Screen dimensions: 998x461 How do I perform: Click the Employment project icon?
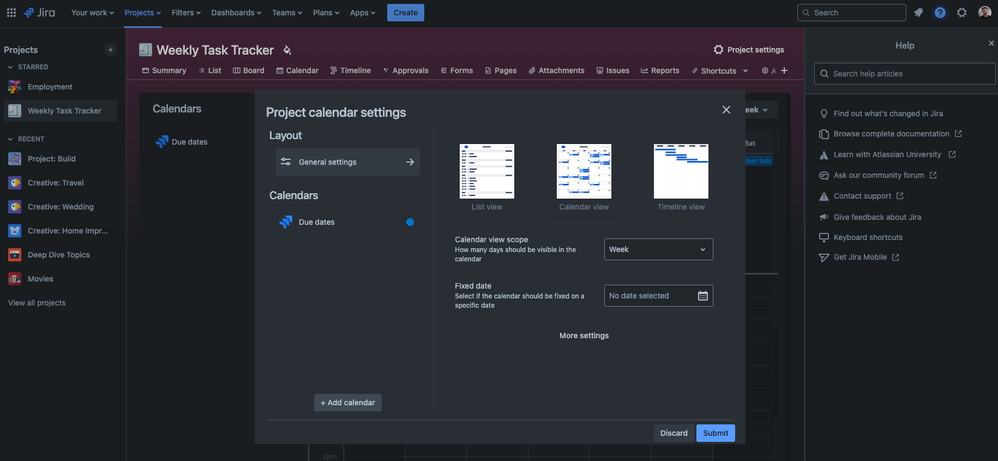pos(15,87)
